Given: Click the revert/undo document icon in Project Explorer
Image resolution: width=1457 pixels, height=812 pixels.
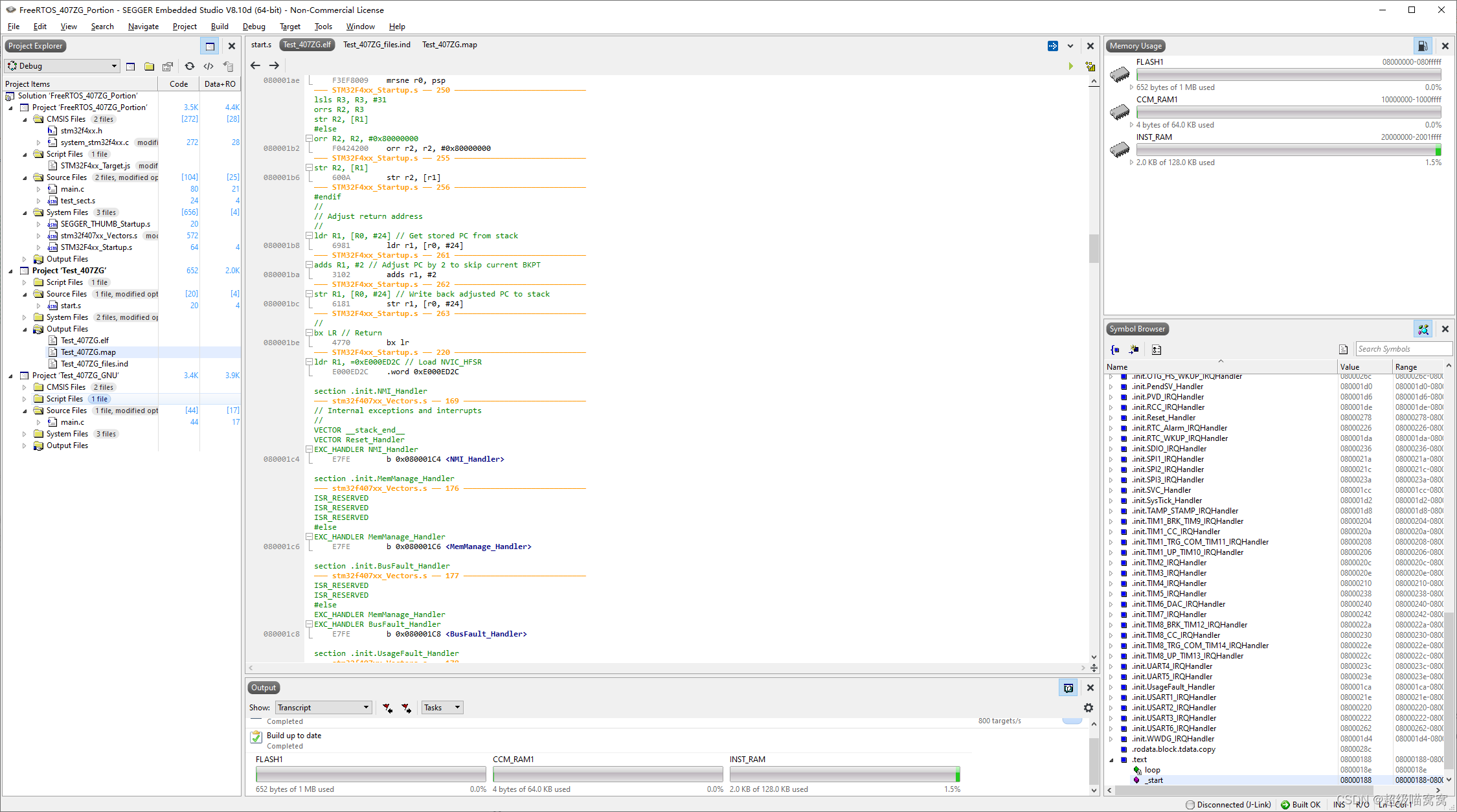Looking at the screenshot, I should (228, 66).
